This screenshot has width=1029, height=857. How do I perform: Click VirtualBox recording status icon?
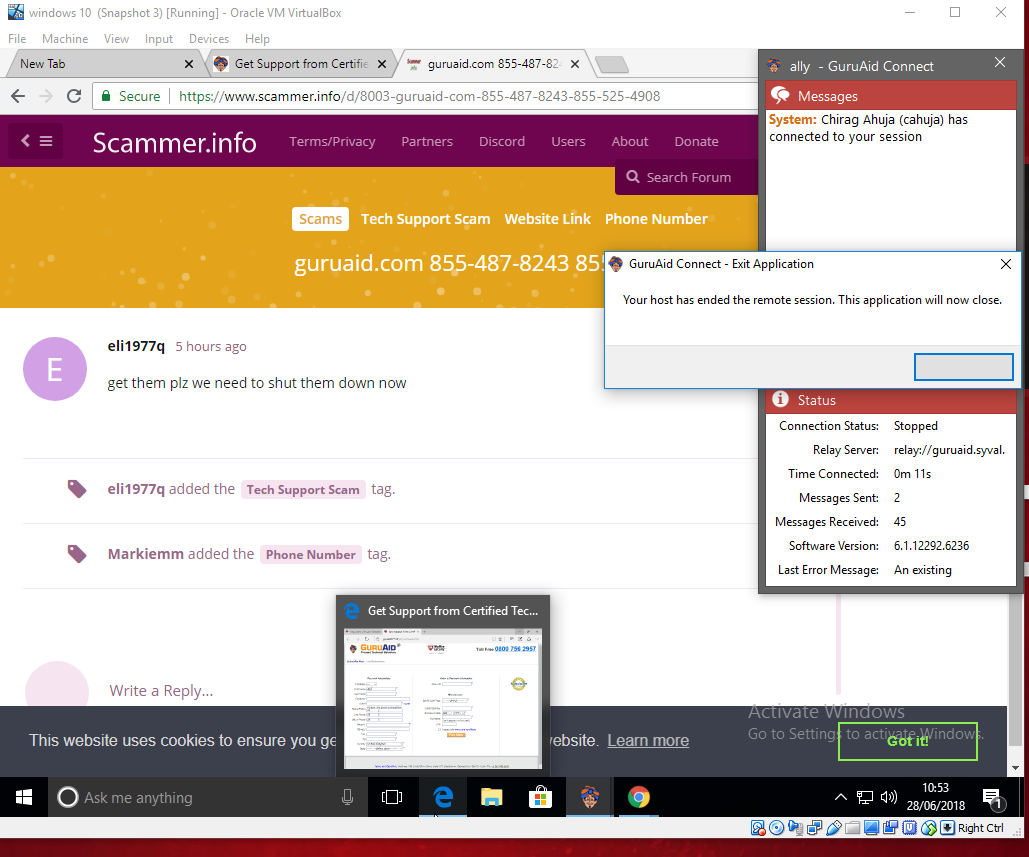click(891, 828)
